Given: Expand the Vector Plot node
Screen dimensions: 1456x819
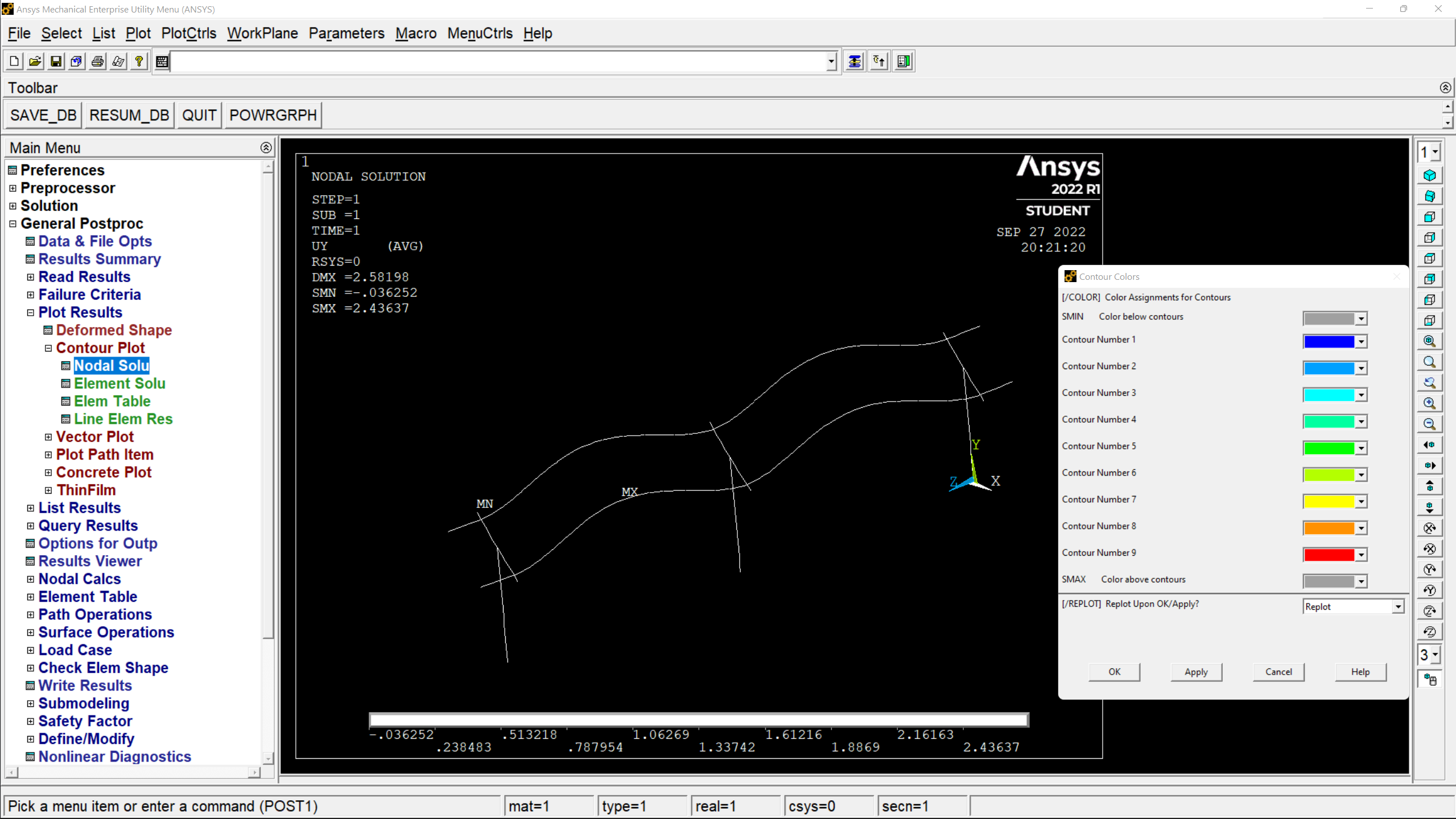Looking at the screenshot, I should point(48,437).
